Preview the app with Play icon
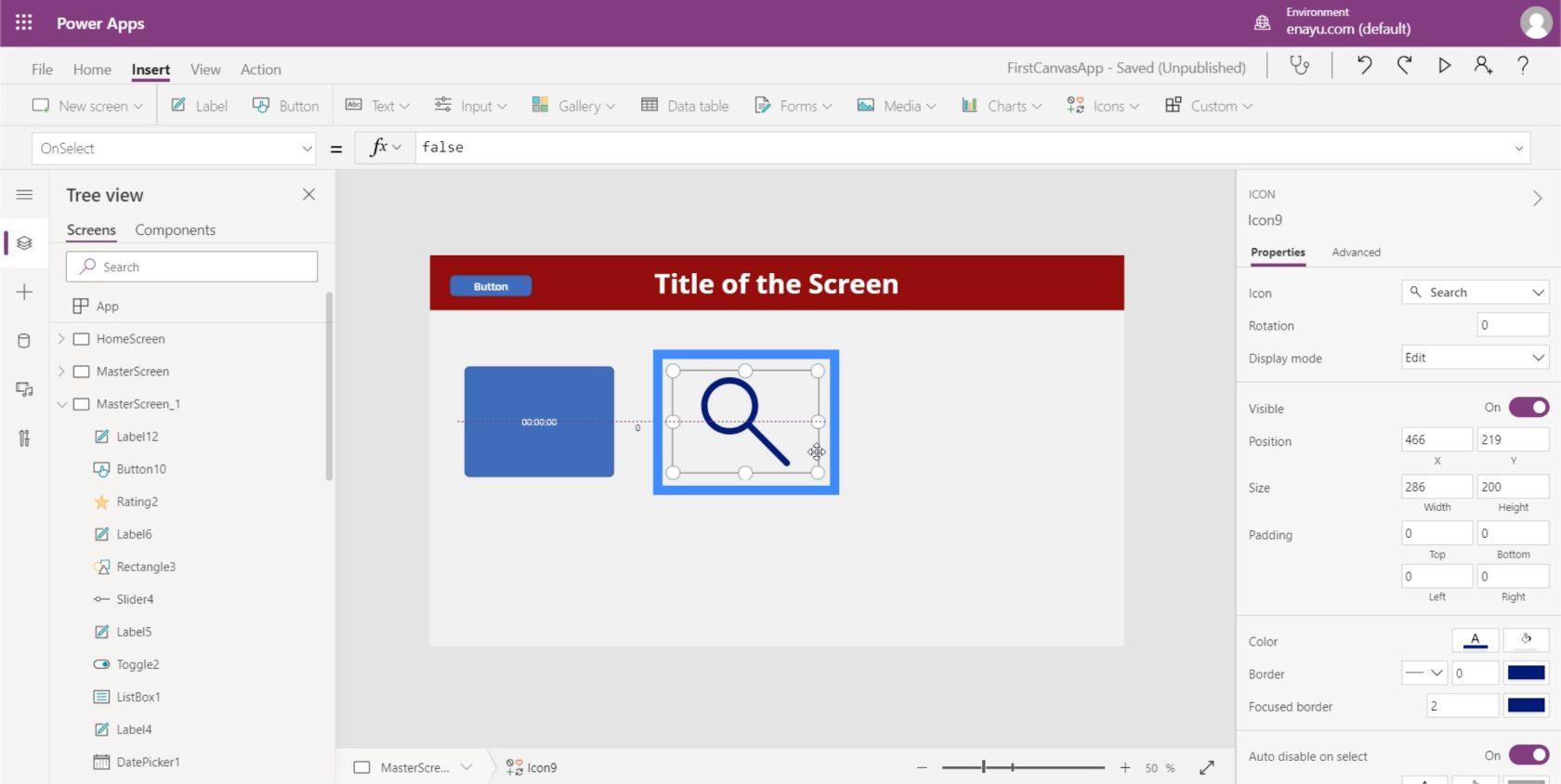The height and width of the screenshot is (784, 1561). point(1444,65)
